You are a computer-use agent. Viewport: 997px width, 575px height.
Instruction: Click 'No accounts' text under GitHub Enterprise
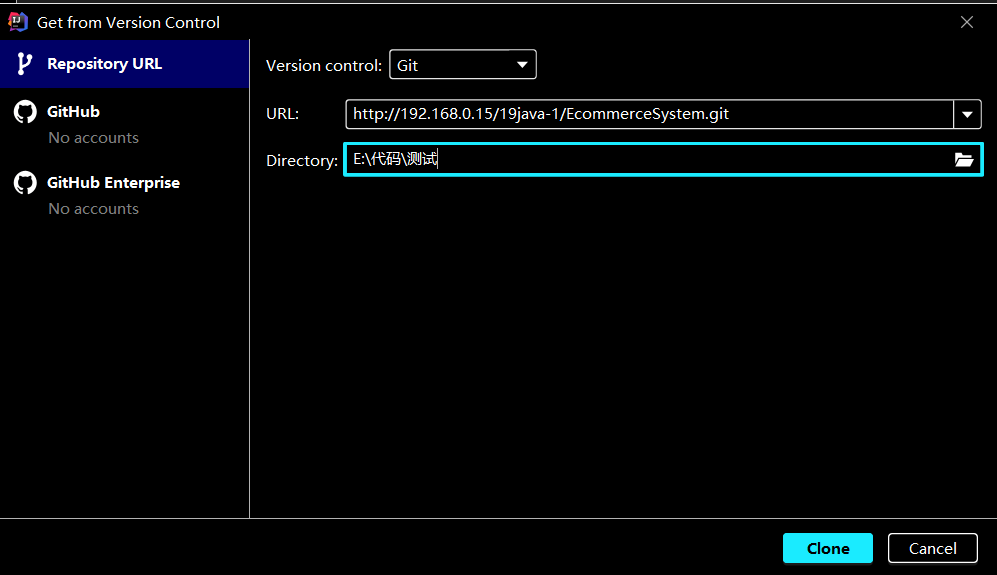coord(93,209)
